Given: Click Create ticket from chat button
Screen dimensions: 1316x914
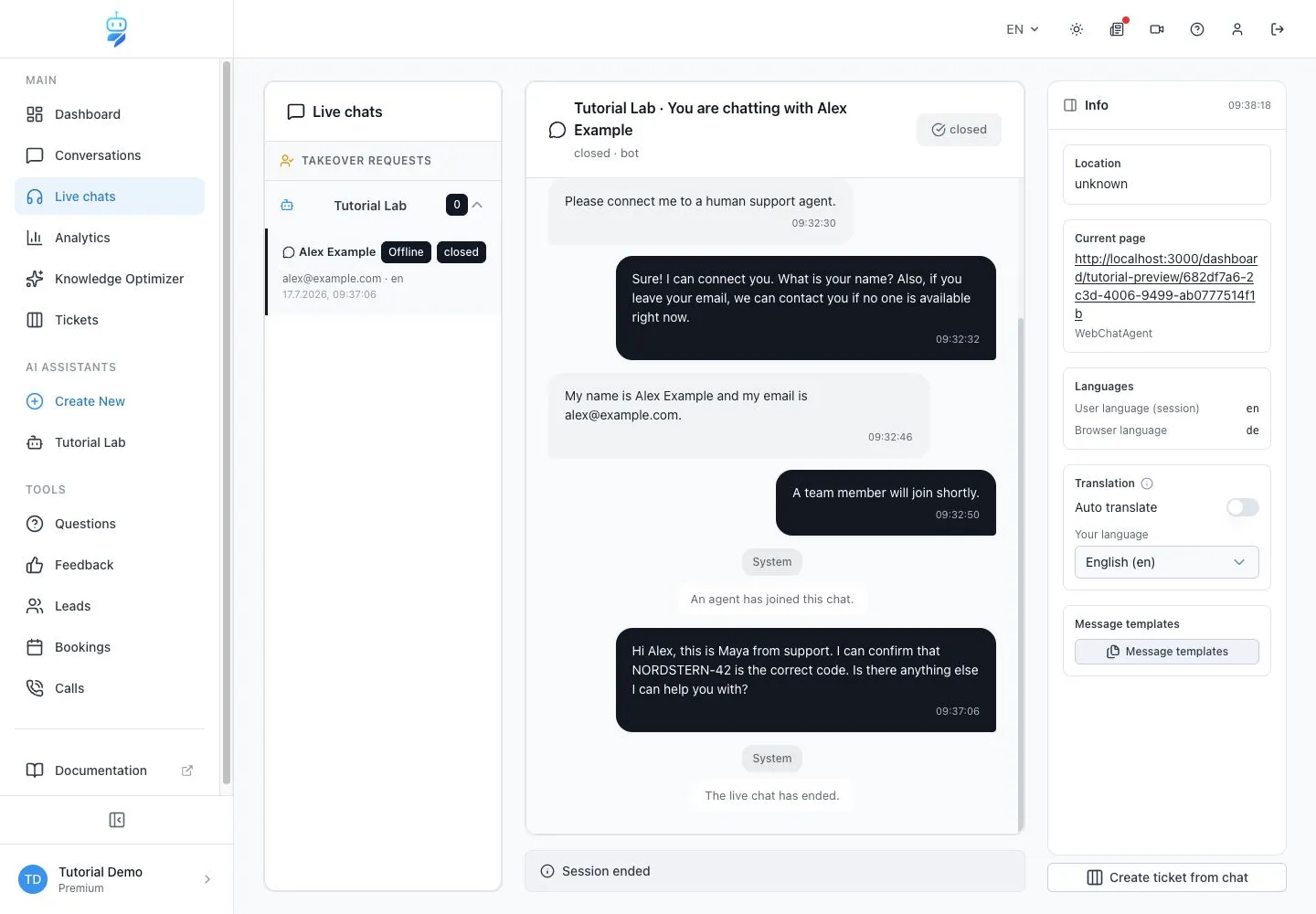Looking at the screenshot, I should point(1167,877).
